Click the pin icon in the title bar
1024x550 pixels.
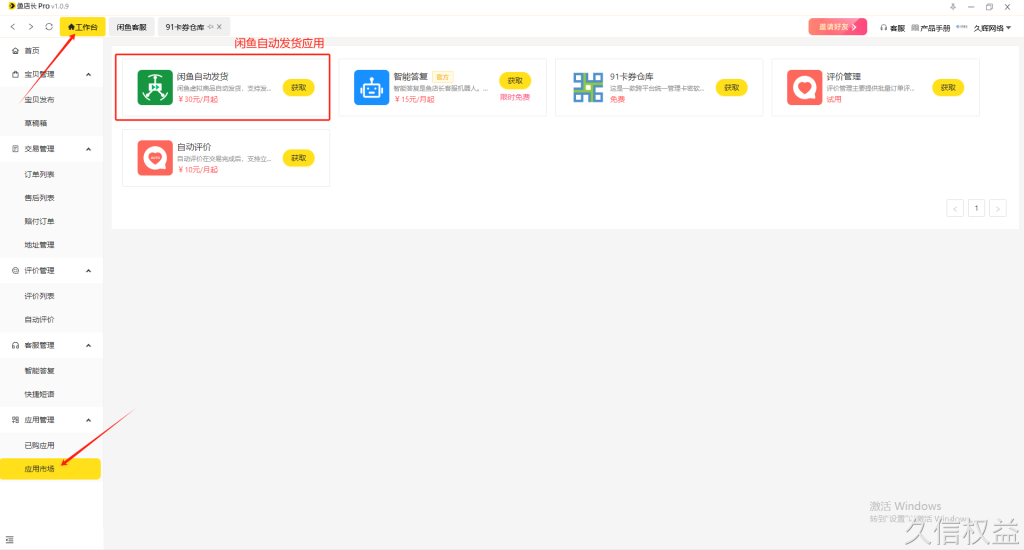(953, 7)
